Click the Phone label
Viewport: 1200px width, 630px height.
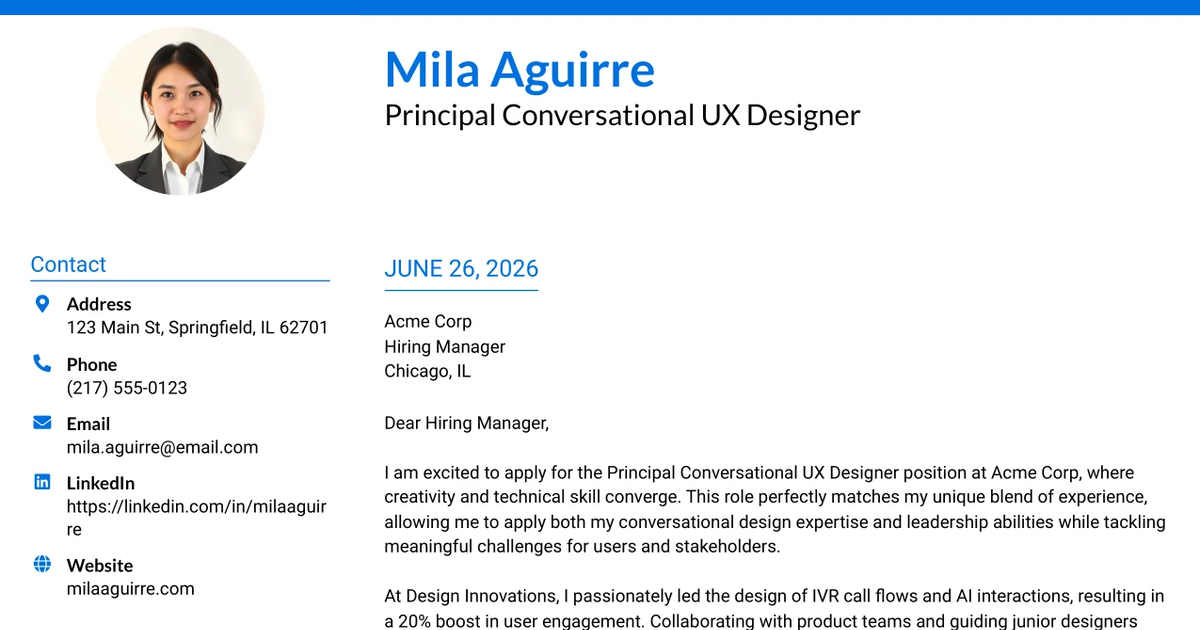click(x=92, y=364)
